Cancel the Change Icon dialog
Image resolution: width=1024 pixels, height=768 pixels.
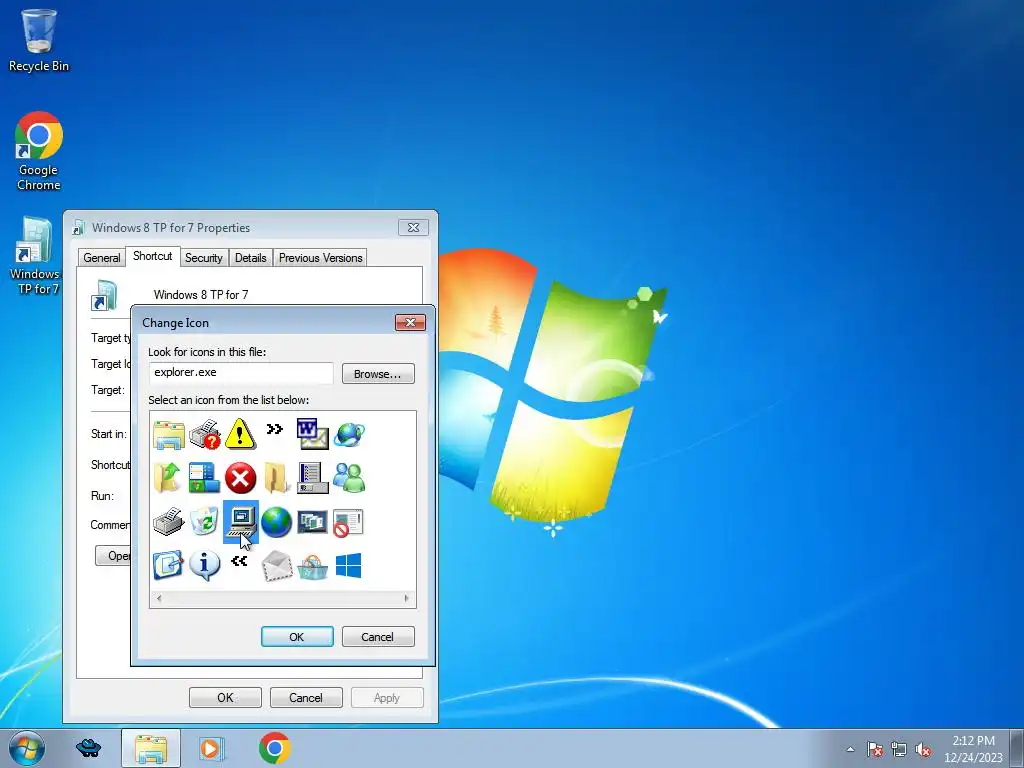tap(378, 637)
